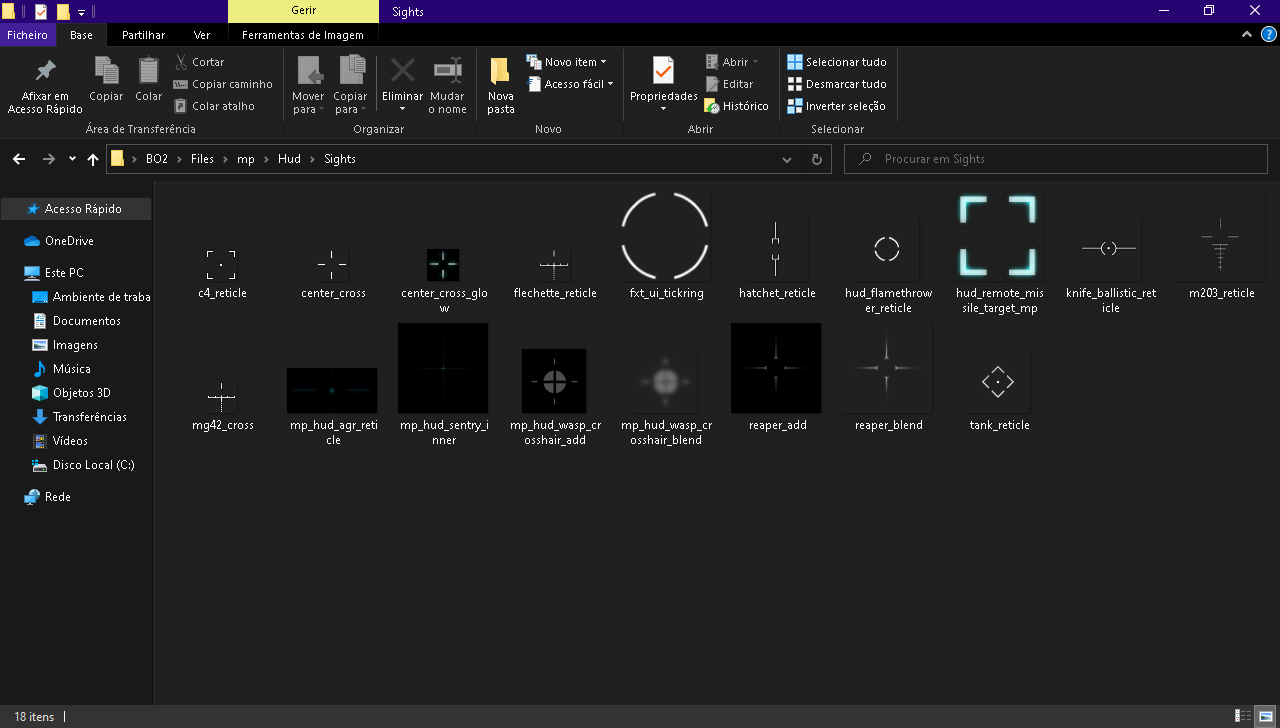This screenshot has height=728, width=1280.
Task: Select Cortar in the ribbon
Action: (x=199, y=62)
